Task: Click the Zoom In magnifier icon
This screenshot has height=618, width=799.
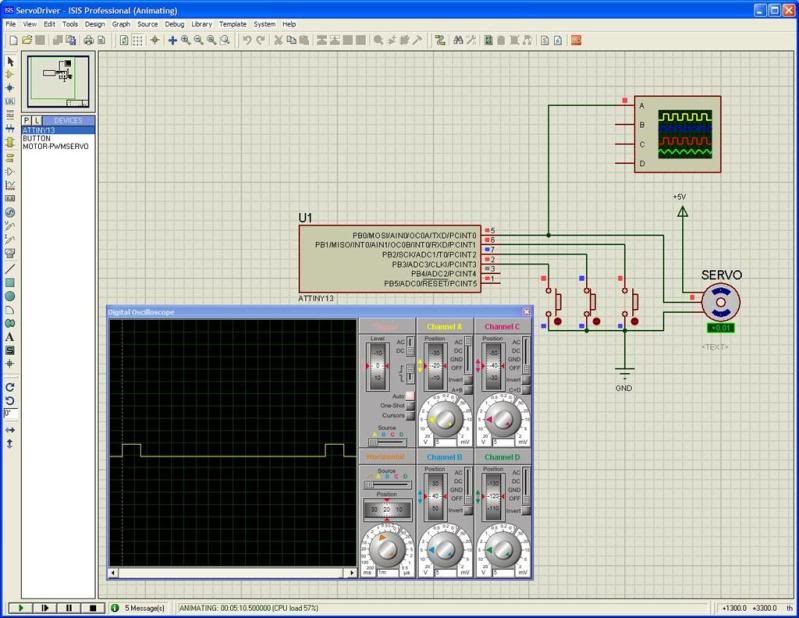Action: pyautogui.click(x=185, y=40)
